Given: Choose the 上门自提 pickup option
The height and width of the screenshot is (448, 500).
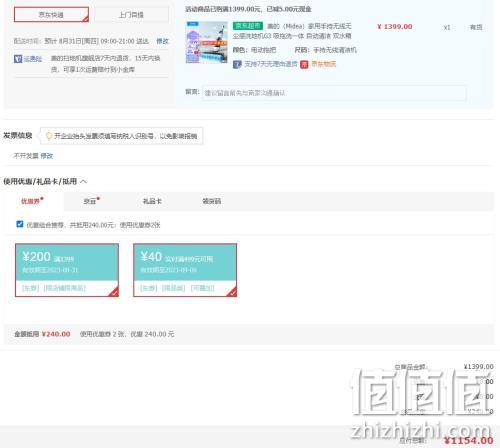Looking at the screenshot, I should (x=131, y=15).
